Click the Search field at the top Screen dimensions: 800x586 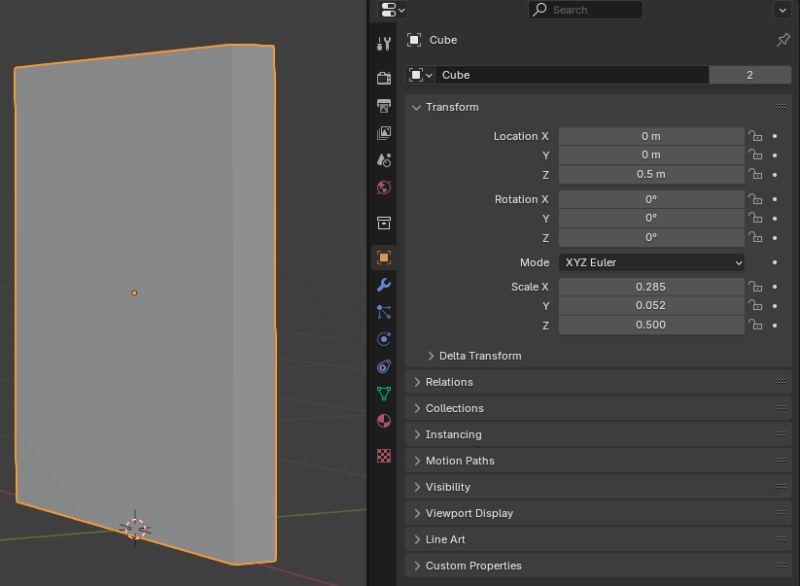click(x=584, y=9)
